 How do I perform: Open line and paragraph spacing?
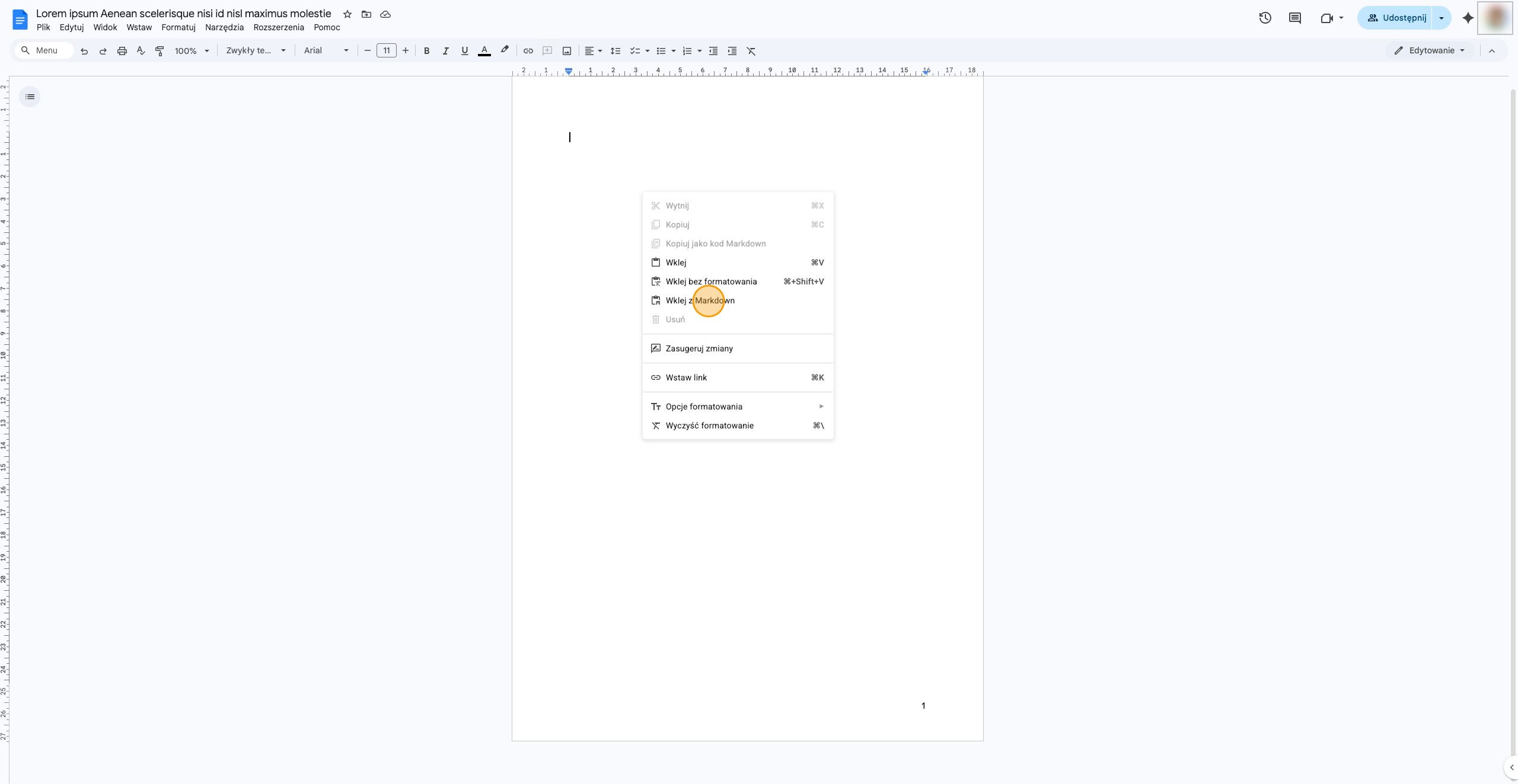616,51
